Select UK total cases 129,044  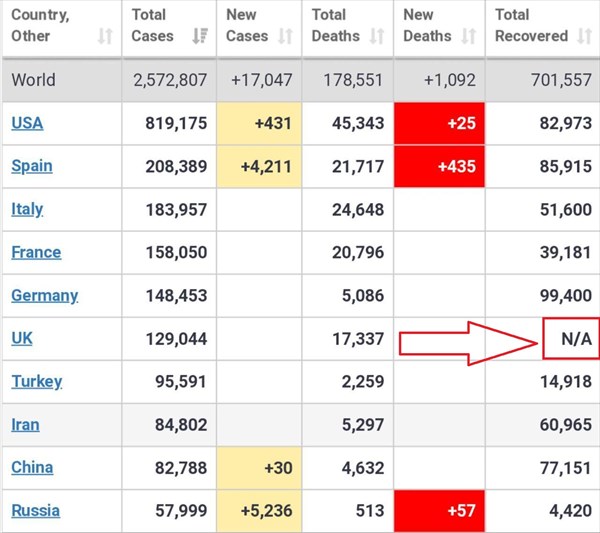tap(176, 339)
